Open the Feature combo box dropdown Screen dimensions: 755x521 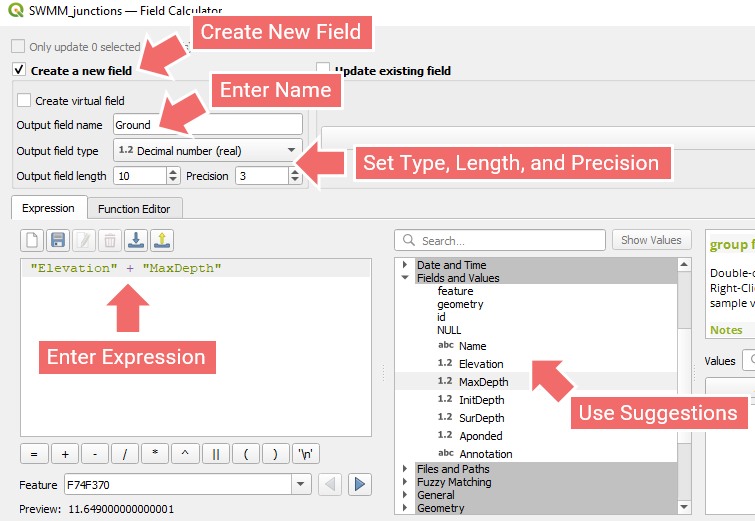[301, 485]
